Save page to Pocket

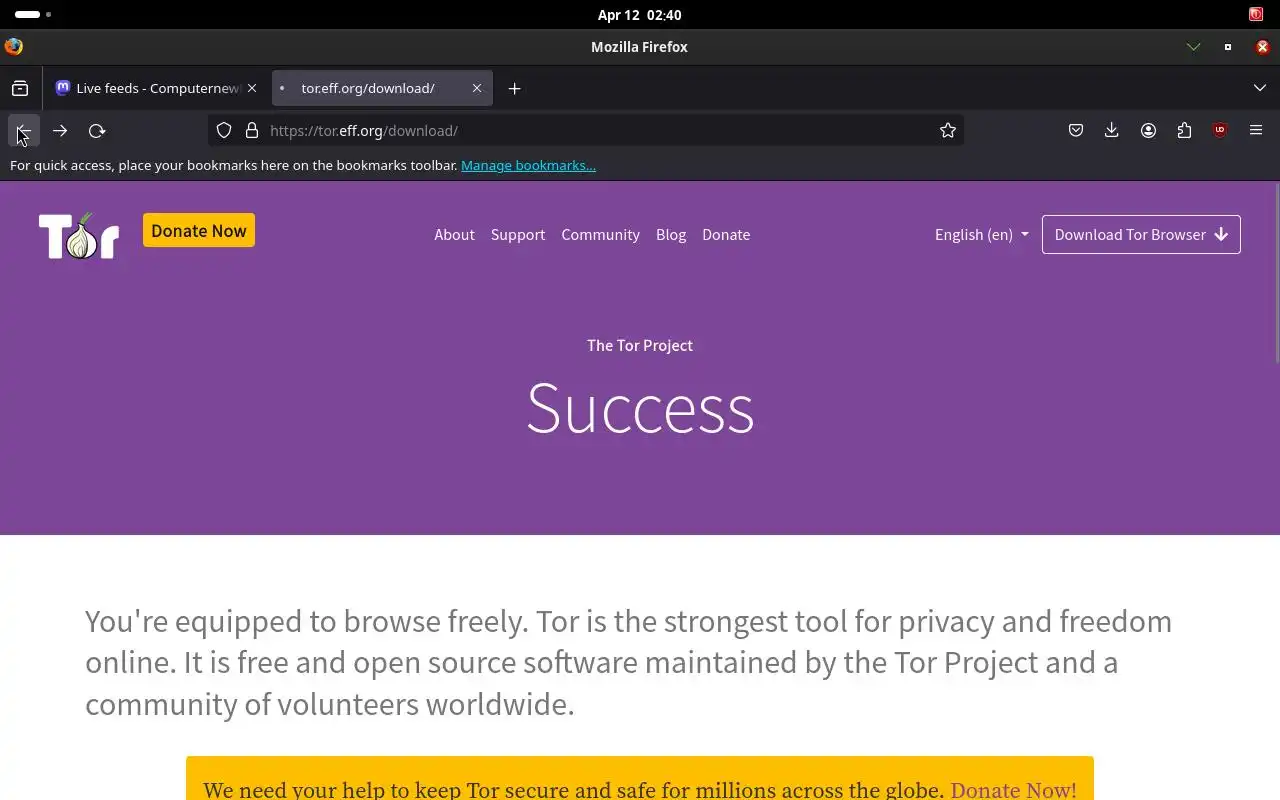pyautogui.click(x=1076, y=131)
